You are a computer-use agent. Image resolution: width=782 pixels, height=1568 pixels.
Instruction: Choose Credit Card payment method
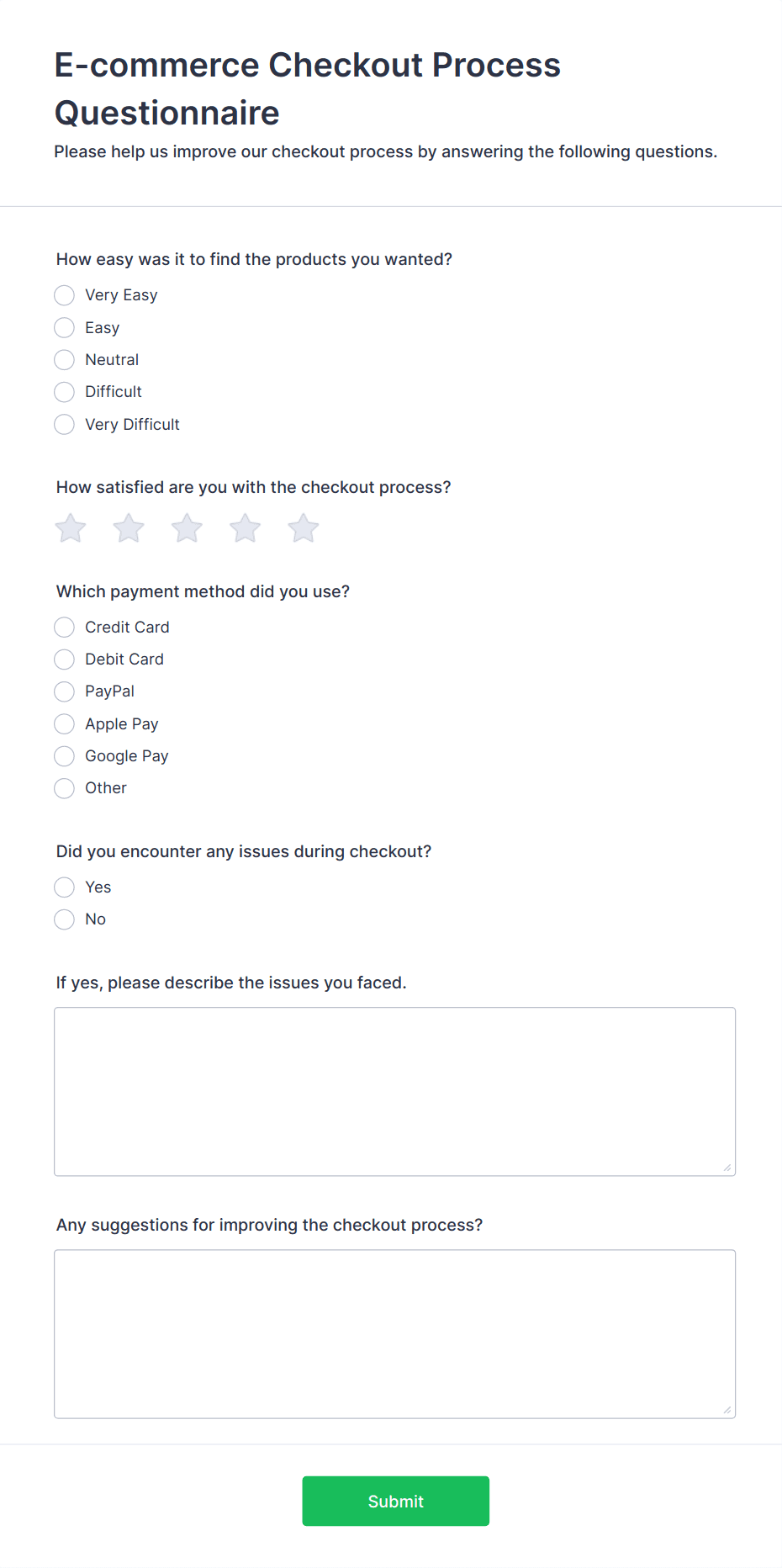point(65,628)
